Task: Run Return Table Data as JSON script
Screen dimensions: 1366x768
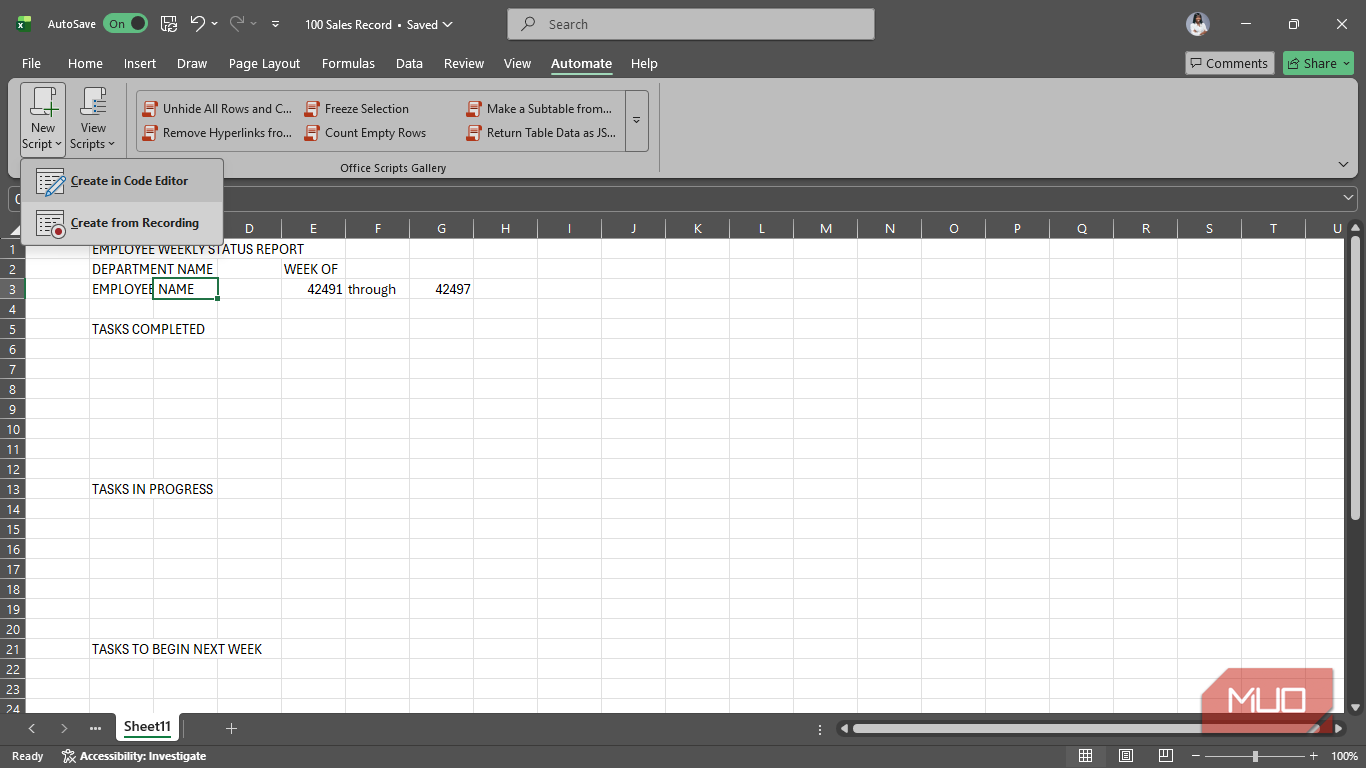Action: (542, 133)
